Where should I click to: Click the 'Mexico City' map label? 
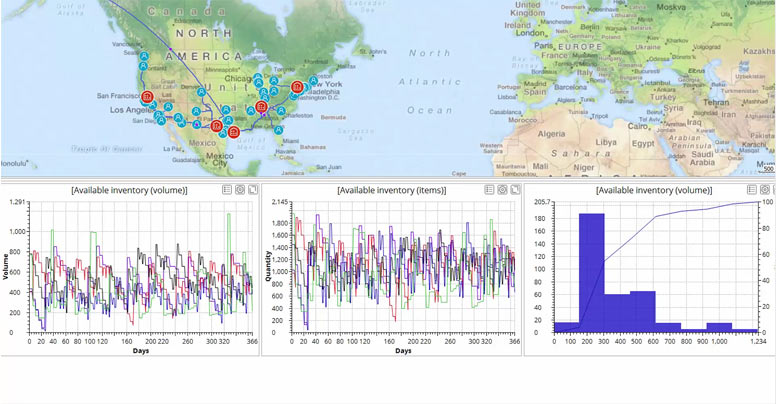tap(219, 159)
